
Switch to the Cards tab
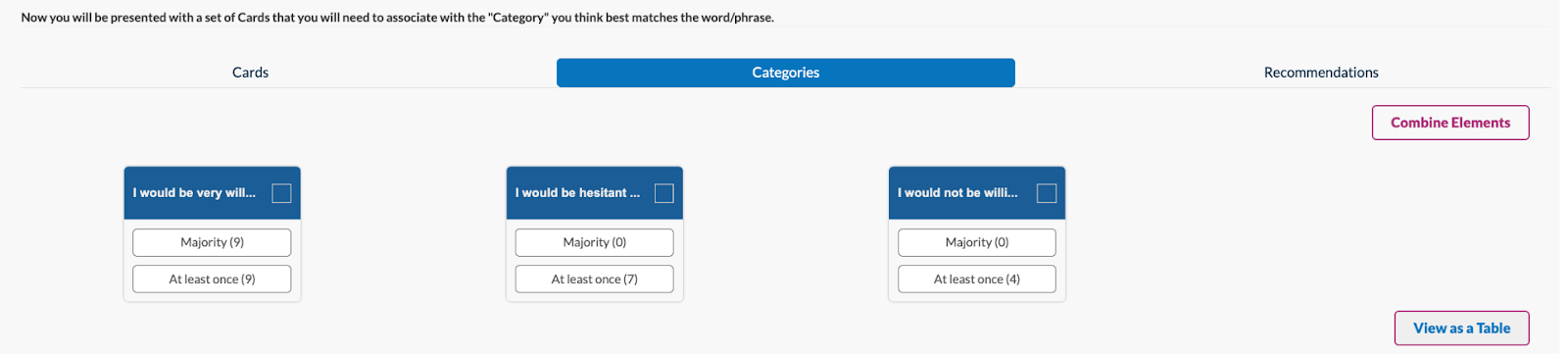(250, 73)
